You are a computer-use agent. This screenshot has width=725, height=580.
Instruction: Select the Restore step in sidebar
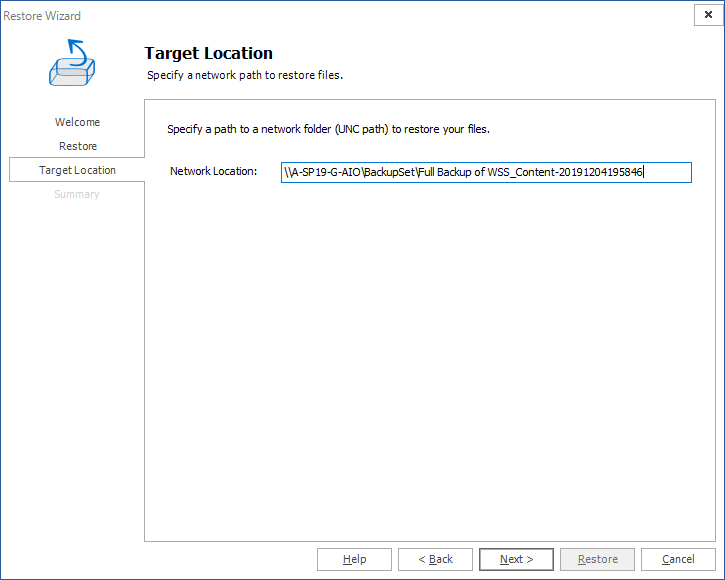click(77, 146)
